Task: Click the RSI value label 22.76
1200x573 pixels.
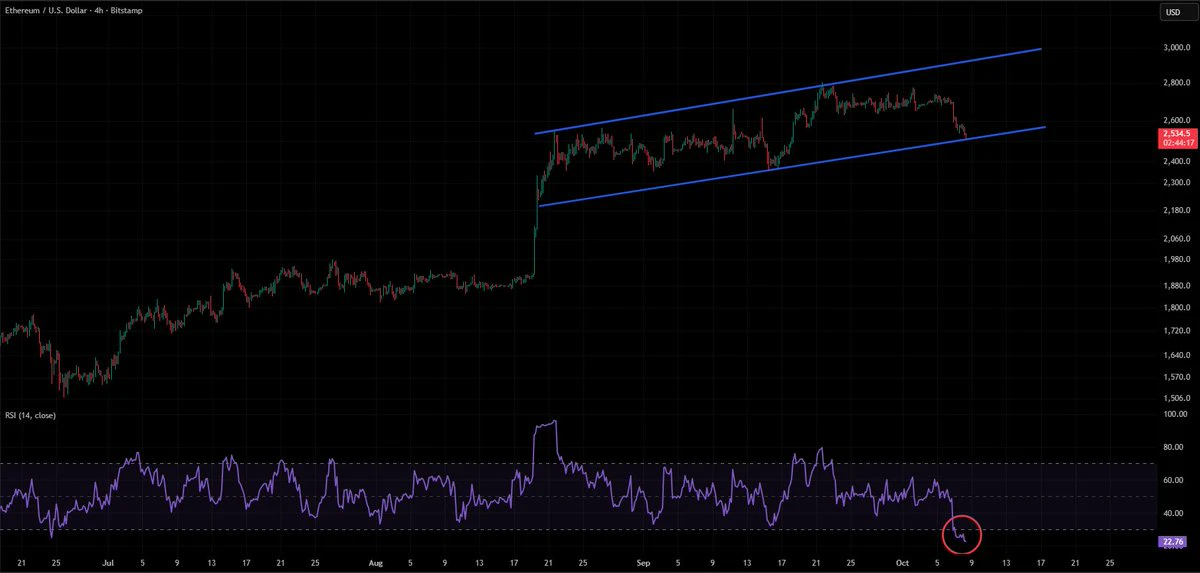Action: [x=1173, y=542]
